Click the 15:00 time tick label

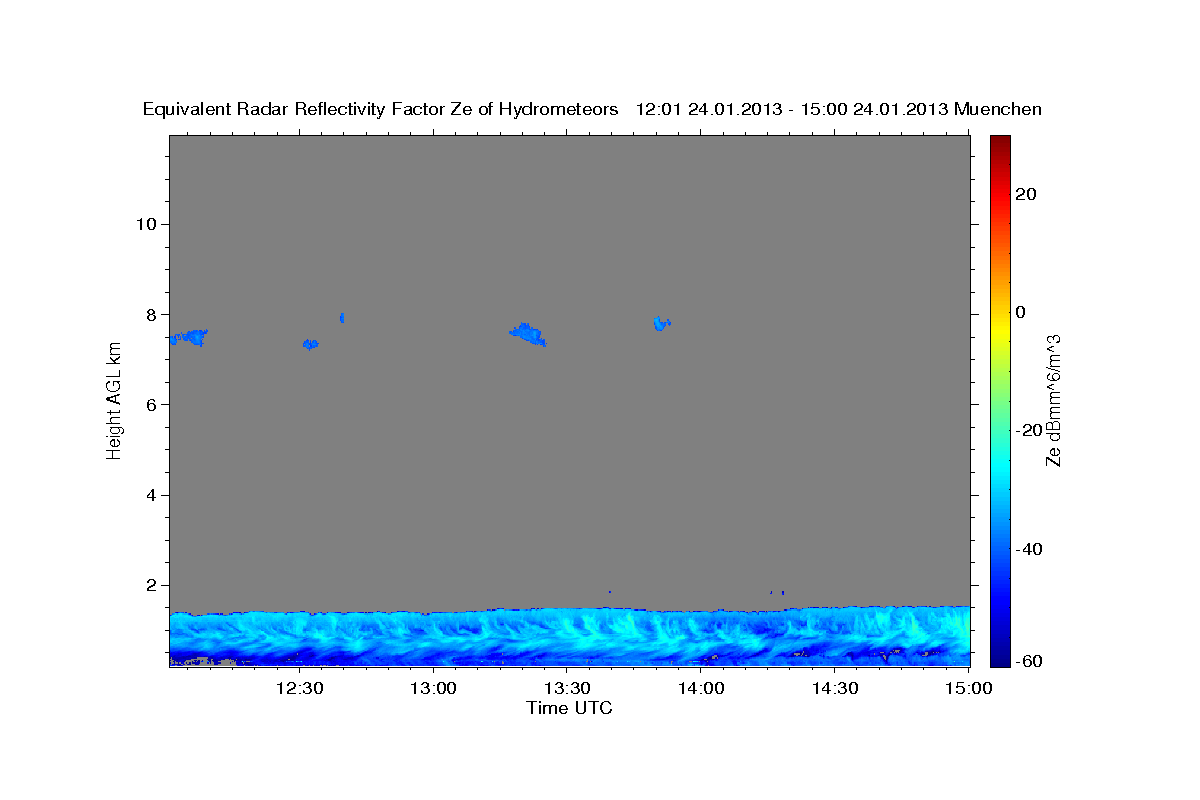[968, 688]
